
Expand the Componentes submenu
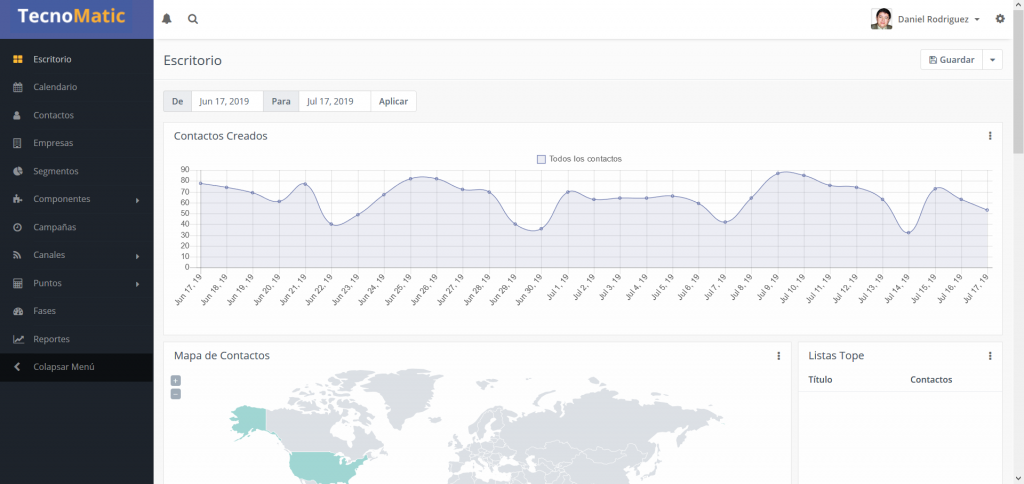[137, 200]
